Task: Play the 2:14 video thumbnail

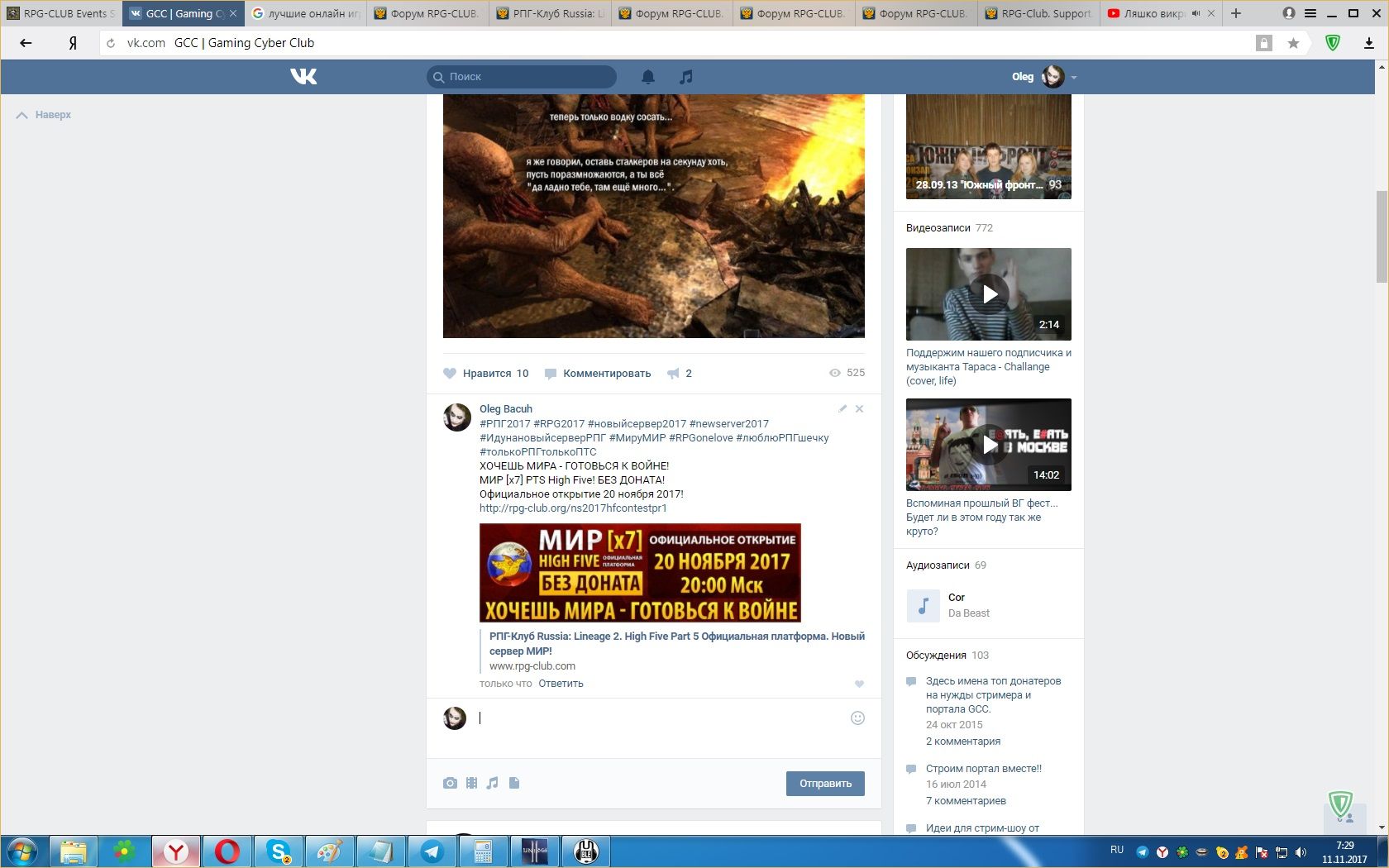Action: pyautogui.click(x=989, y=294)
